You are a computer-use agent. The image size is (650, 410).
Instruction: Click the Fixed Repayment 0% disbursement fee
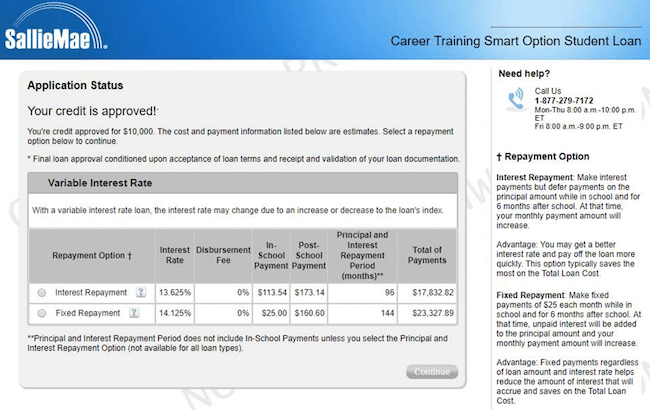[223, 313]
